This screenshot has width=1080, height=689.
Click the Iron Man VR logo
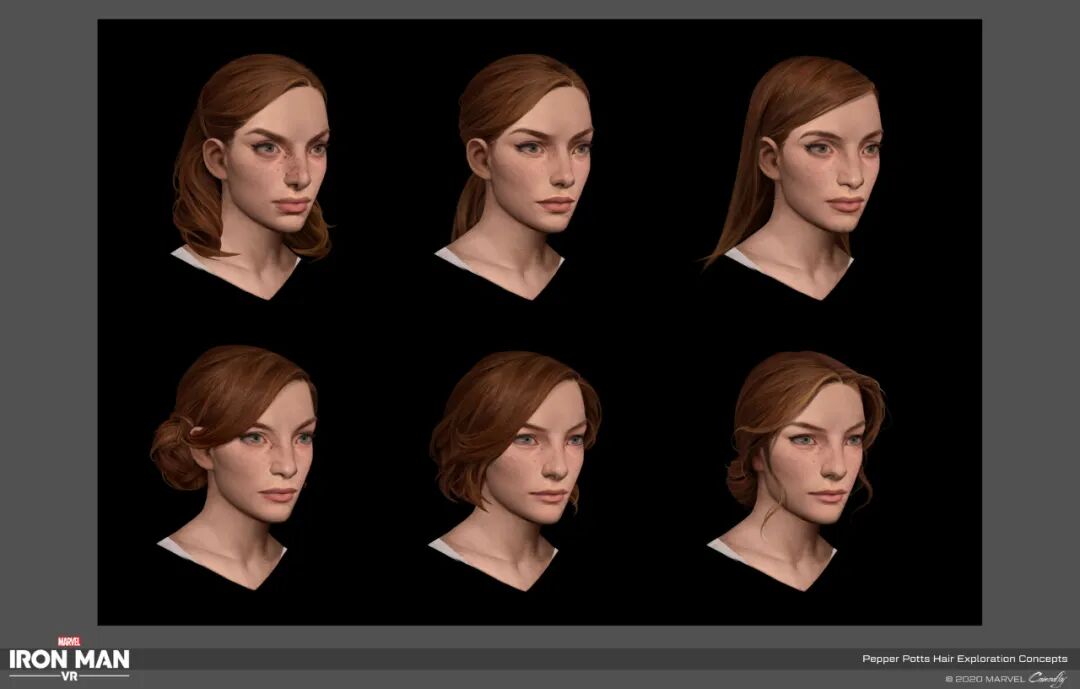tap(69, 659)
